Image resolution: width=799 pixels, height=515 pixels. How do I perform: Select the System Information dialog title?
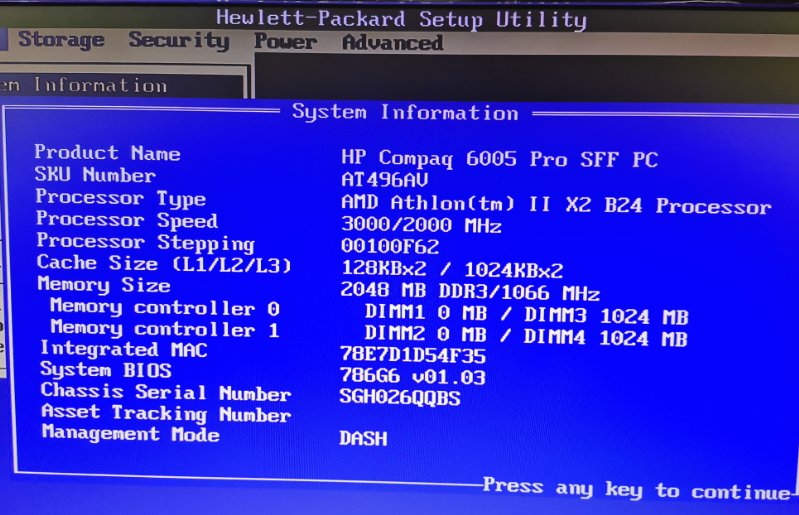point(405,112)
